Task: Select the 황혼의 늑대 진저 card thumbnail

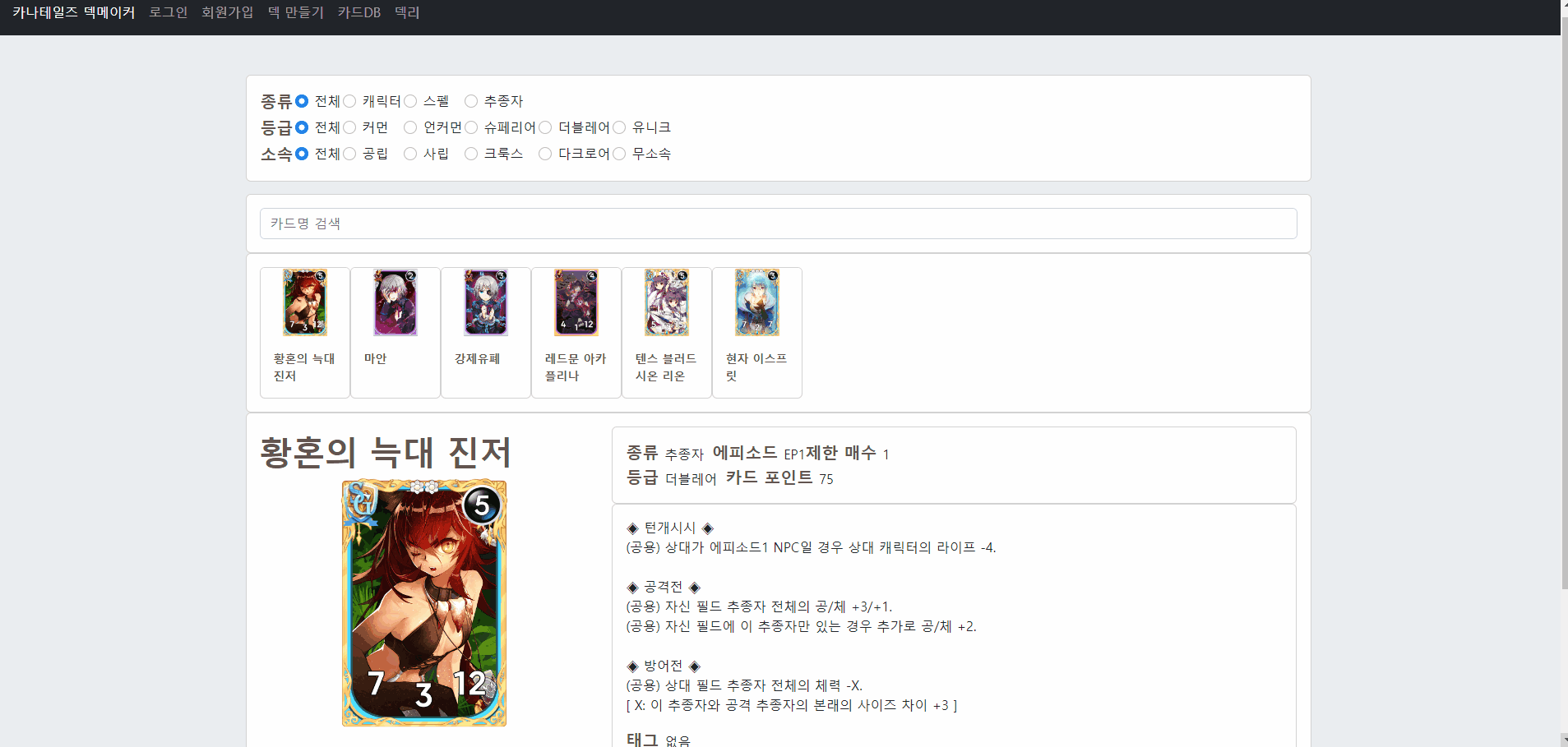Action: click(304, 302)
